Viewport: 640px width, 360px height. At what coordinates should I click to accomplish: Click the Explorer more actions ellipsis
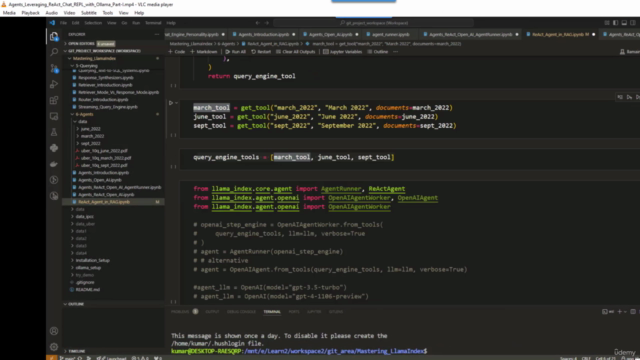[x=157, y=35]
